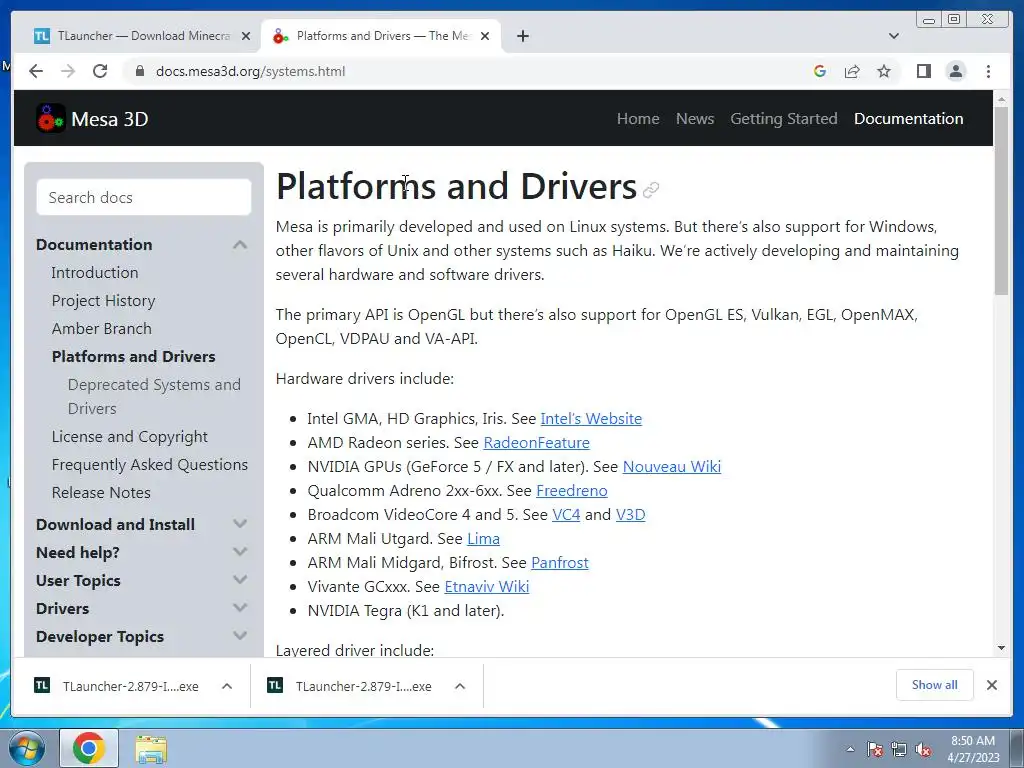
Task: Open Amber Branch in the sidebar
Action: [101, 328]
